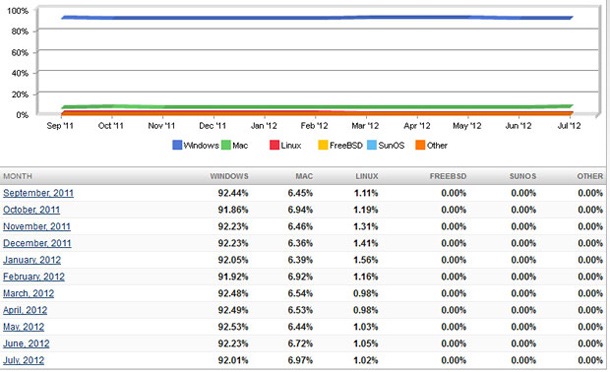Open the November, 2011 month link
Screen dimensions: 610x372
coord(37,226)
